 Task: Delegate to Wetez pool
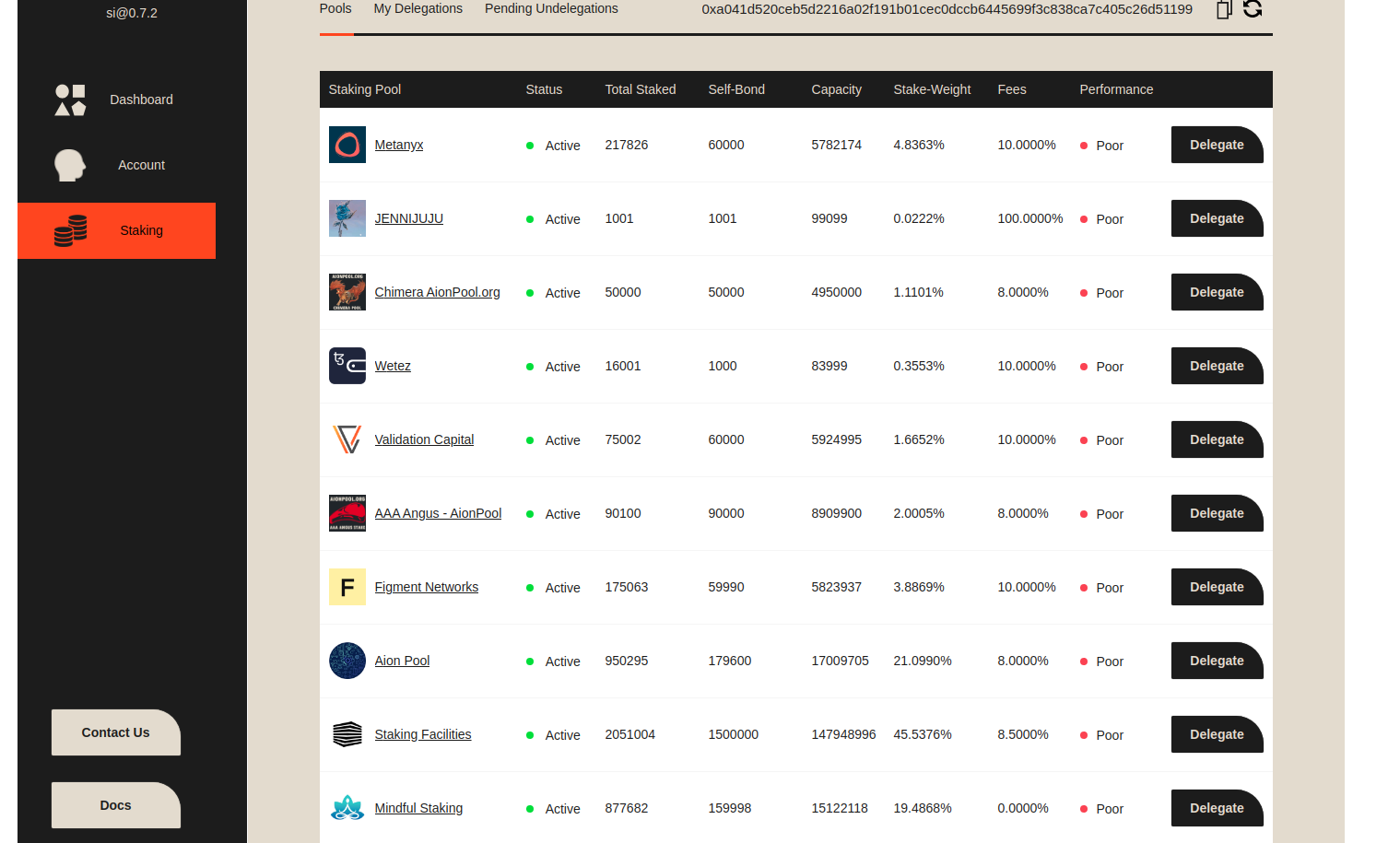[x=1217, y=366]
